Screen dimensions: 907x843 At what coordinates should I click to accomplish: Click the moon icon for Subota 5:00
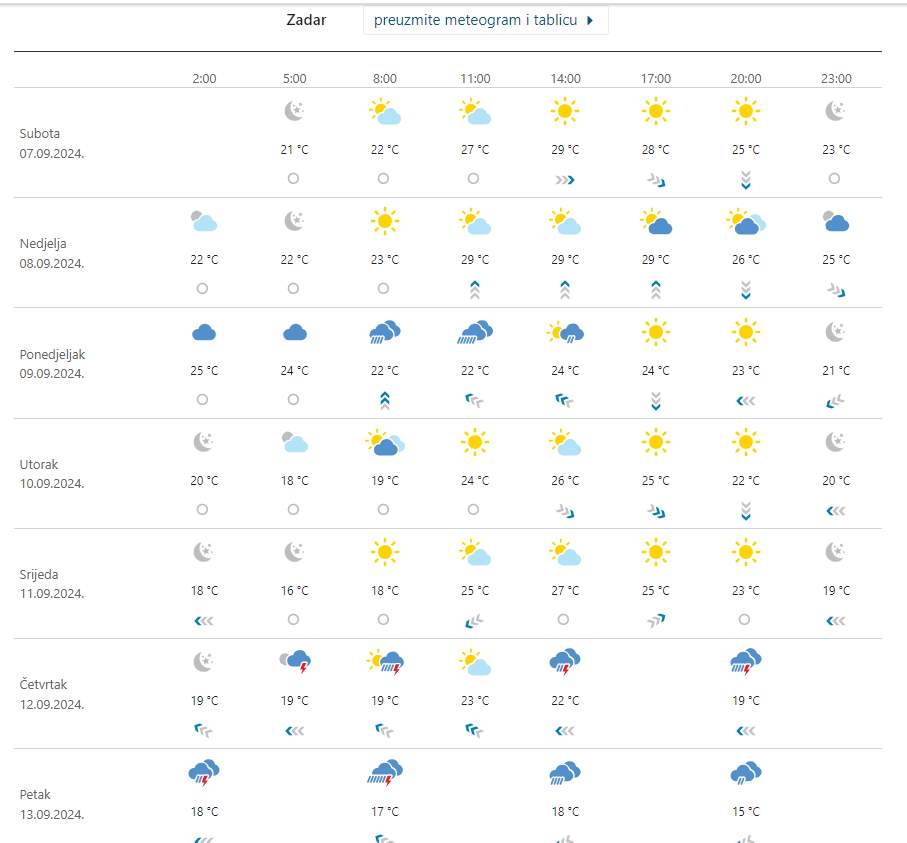click(x=294, y=111)
